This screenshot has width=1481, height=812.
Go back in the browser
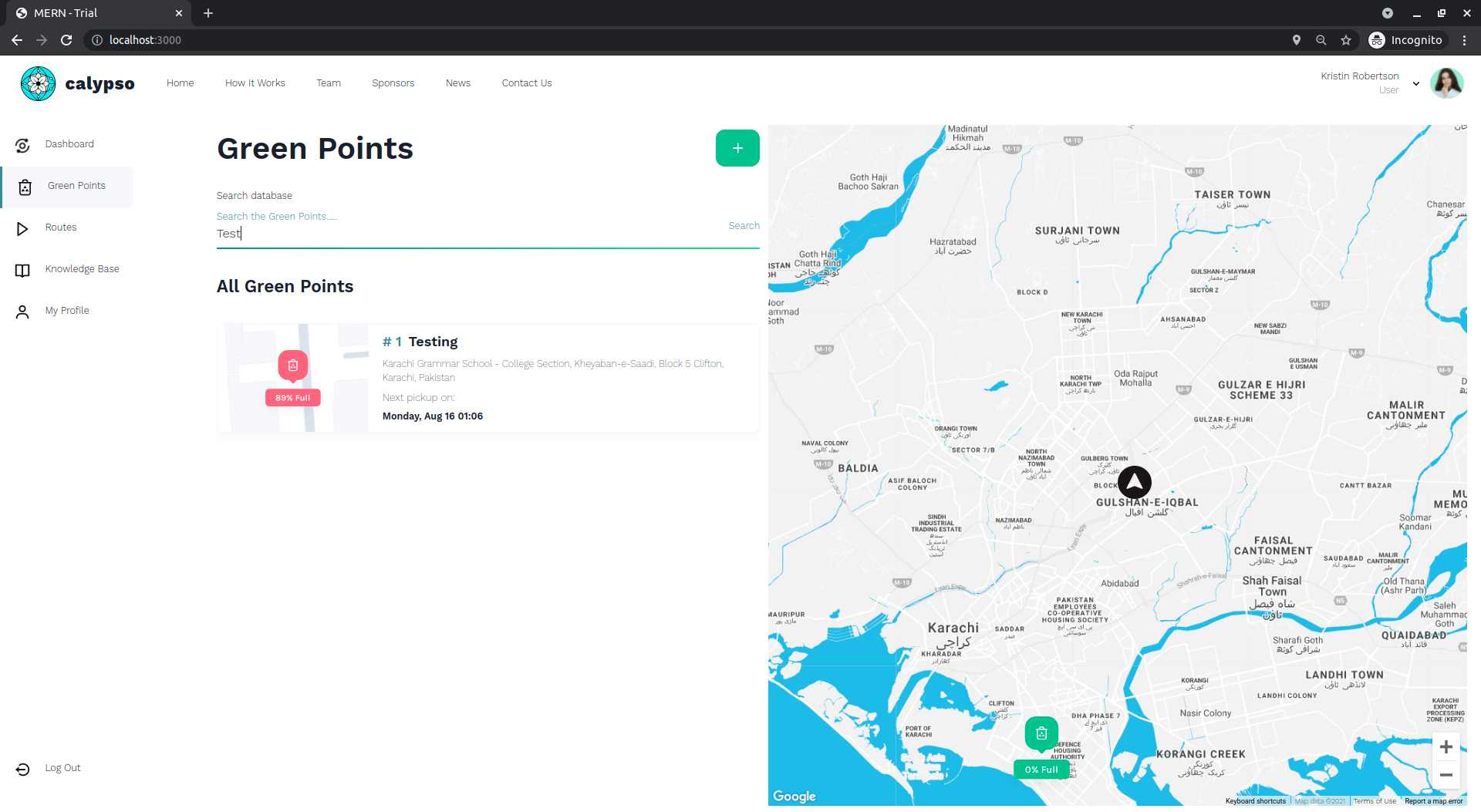point(17,40)
